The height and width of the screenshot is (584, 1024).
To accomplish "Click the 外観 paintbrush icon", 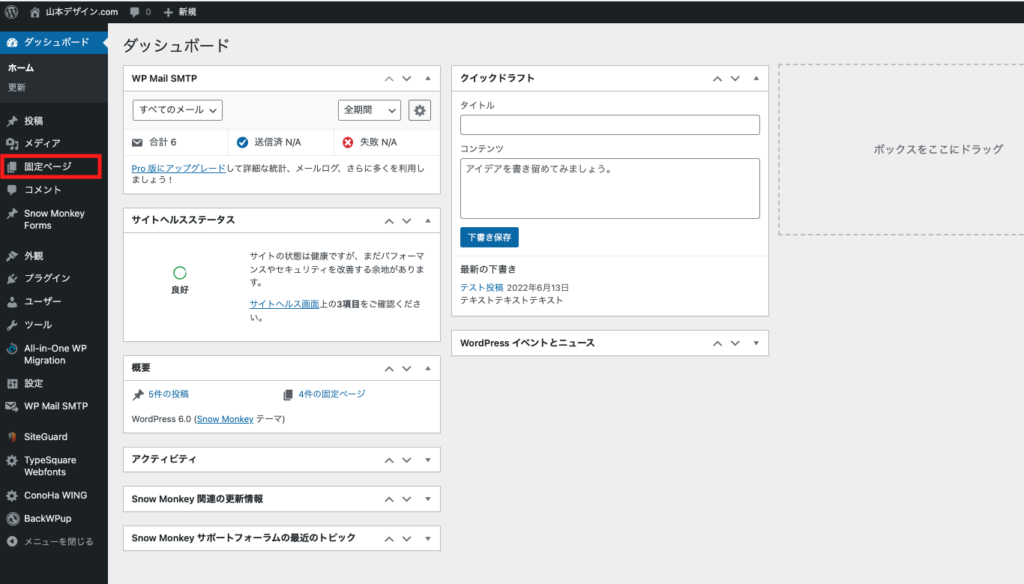I will (12, 256).
